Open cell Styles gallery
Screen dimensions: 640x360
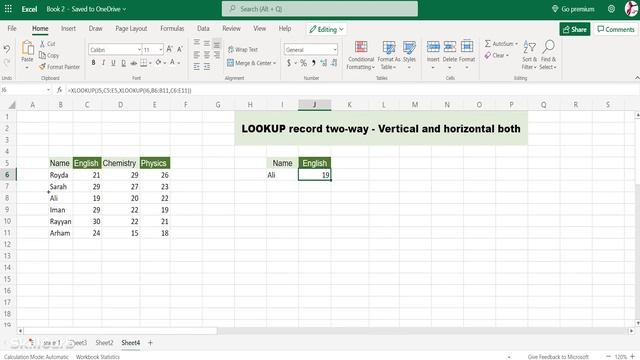coord(409,55)
